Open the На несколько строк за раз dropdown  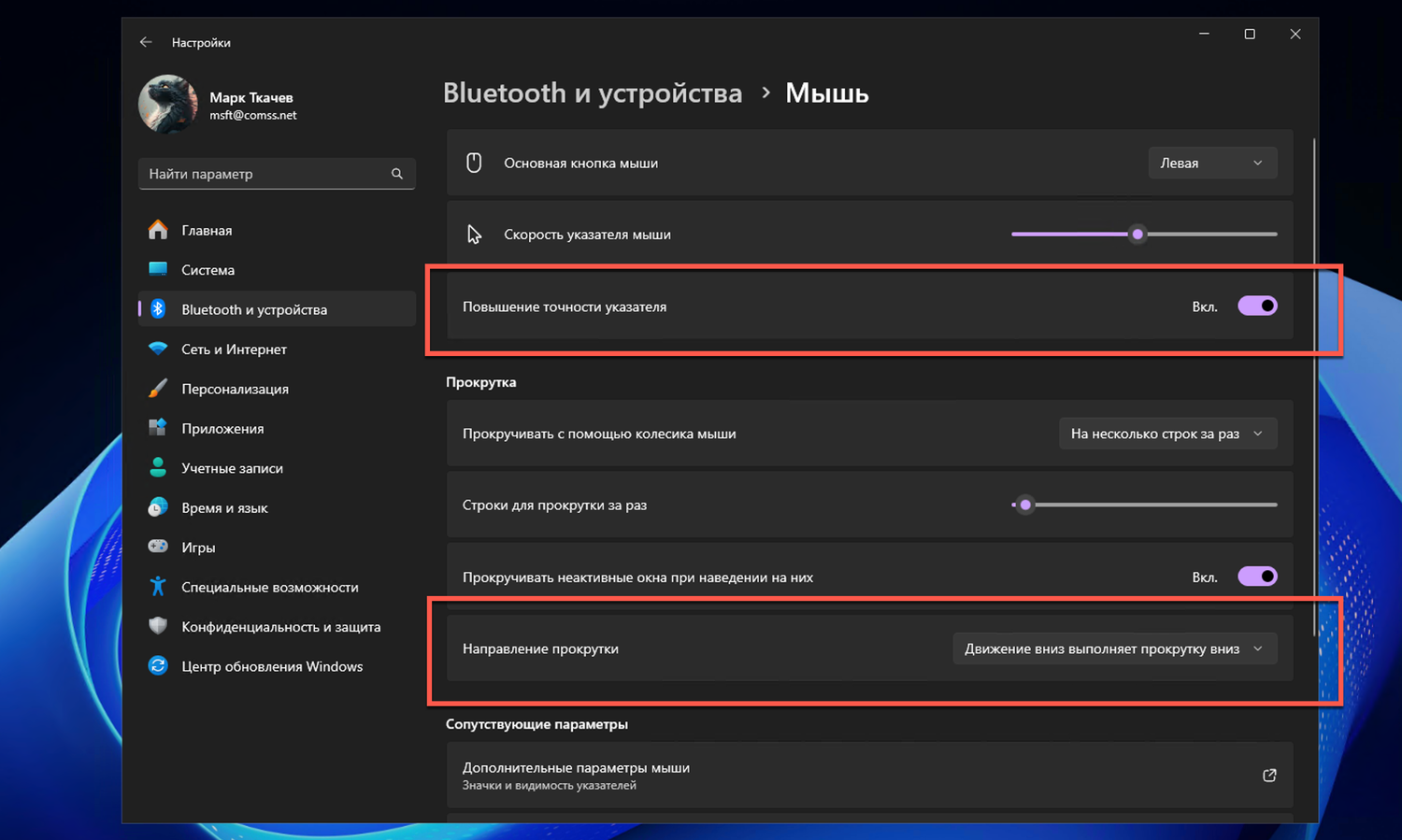(x=1167, y=434)
